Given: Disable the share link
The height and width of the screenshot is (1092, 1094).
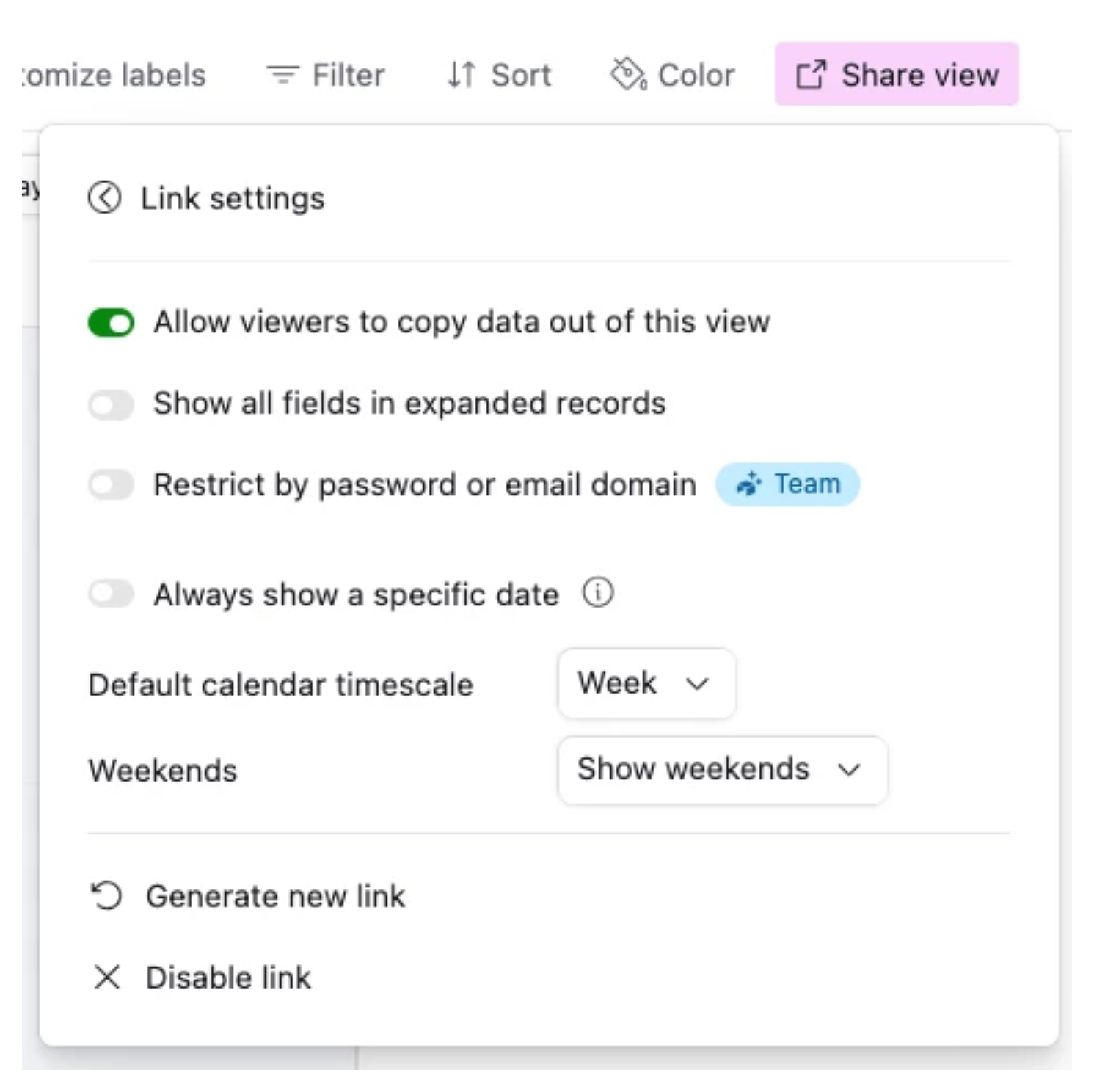Looking at the screenshot, I should click(x=227, y=978).
